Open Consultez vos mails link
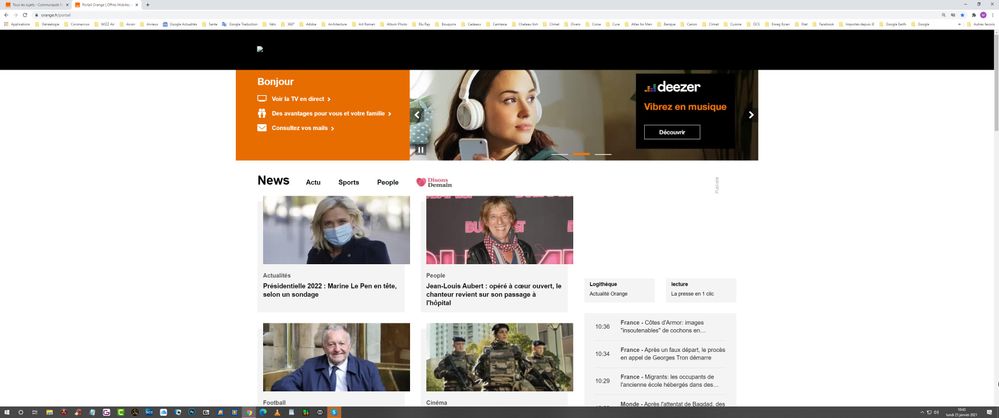Image resolution: width=999 pixels, height=418 pixels. point(301,128)
